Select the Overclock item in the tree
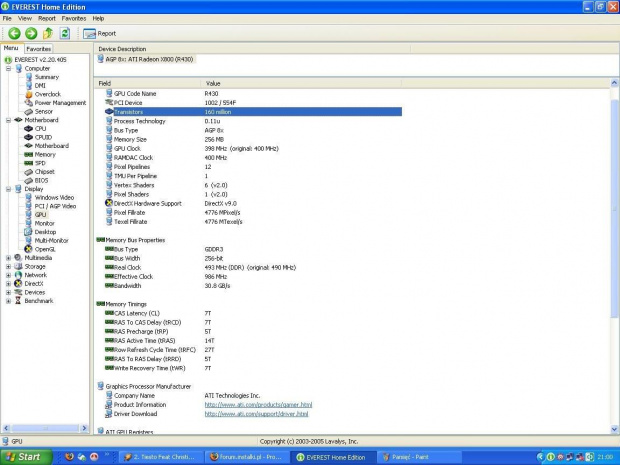This screenshot has height=465, width=620. point(47,94)
